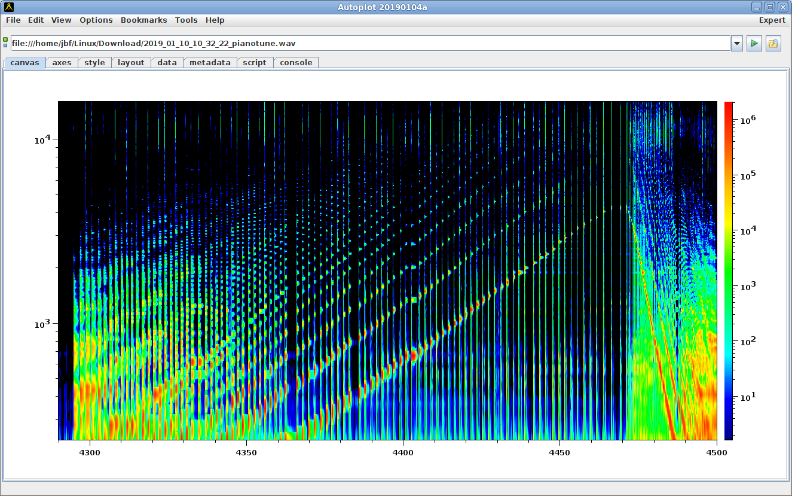Open the File menu

(13, 20)
